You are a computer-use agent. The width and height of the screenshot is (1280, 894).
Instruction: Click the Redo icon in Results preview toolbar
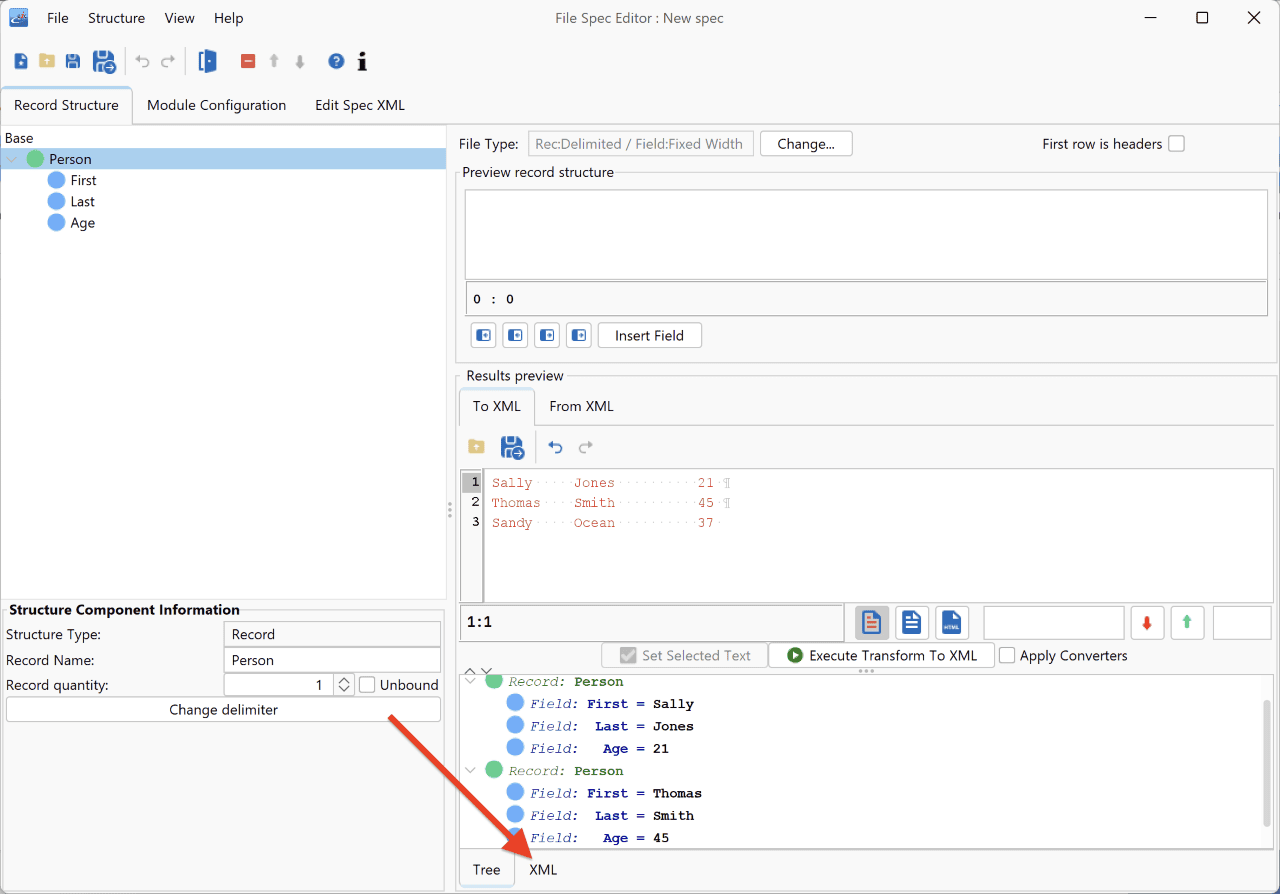[586, 447]
